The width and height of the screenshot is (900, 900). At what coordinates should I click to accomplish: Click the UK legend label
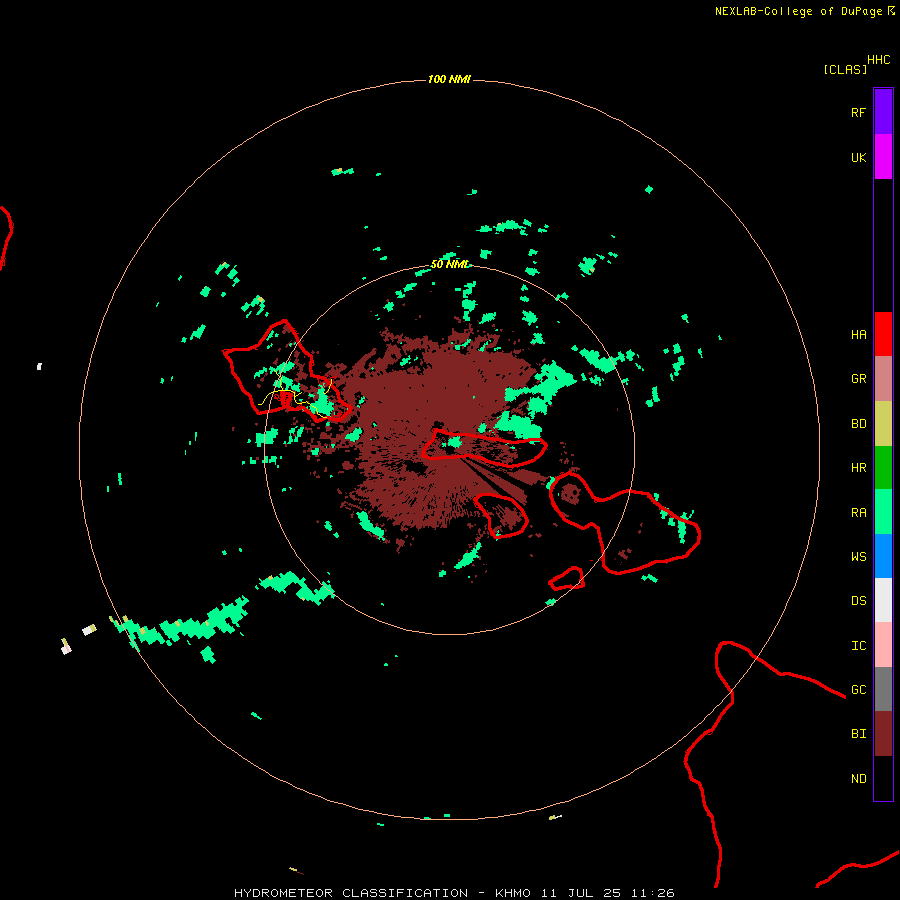[x=858, y=158]
